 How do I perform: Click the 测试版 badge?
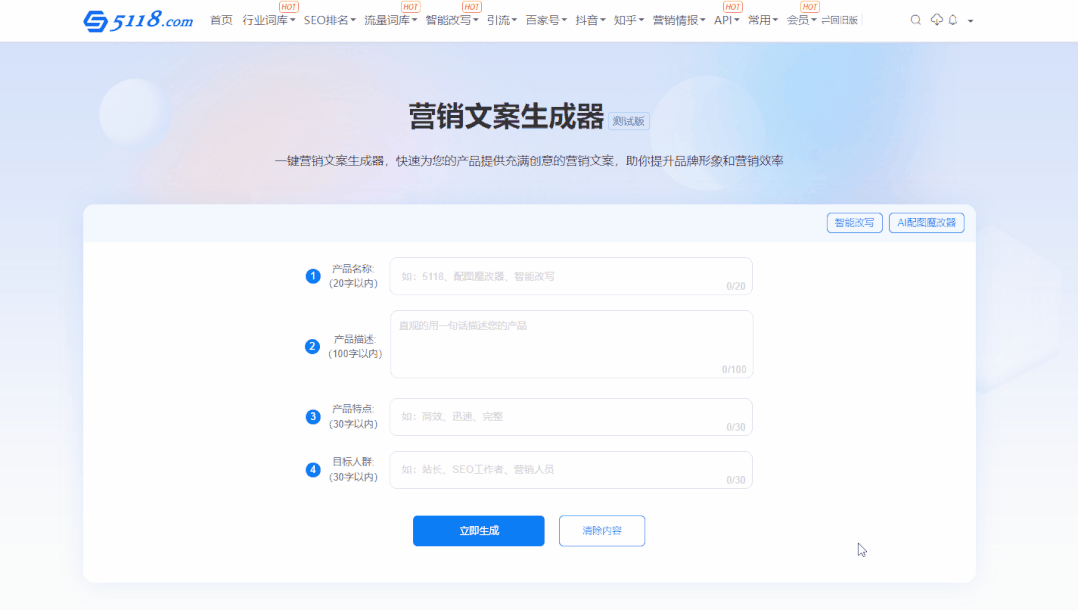pyautogui.click(x=628, y=121)
